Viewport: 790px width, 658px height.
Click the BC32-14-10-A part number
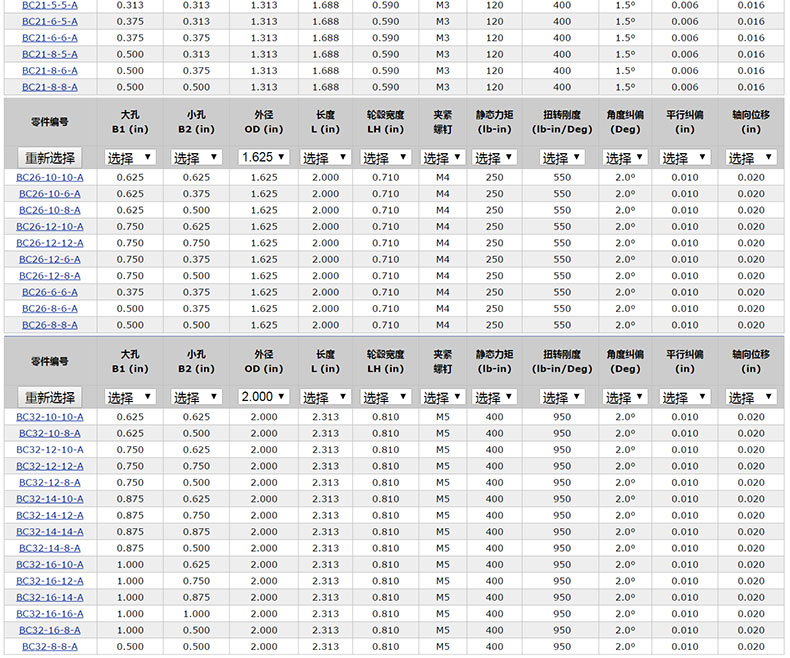pyautogui.click(x=50, y=499)
